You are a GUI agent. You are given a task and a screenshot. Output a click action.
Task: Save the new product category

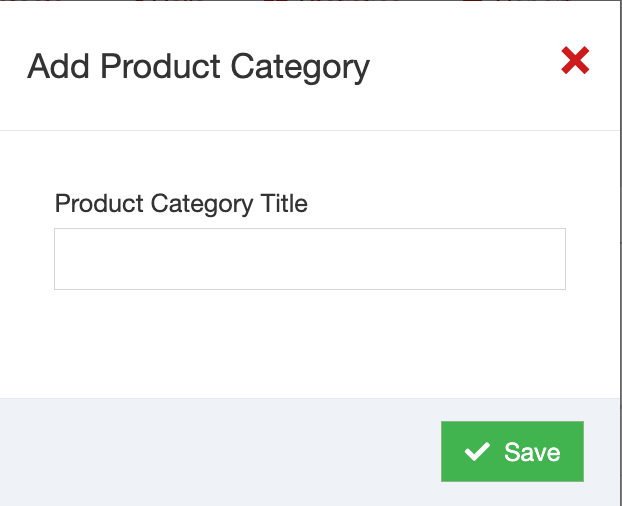[512, 452]
